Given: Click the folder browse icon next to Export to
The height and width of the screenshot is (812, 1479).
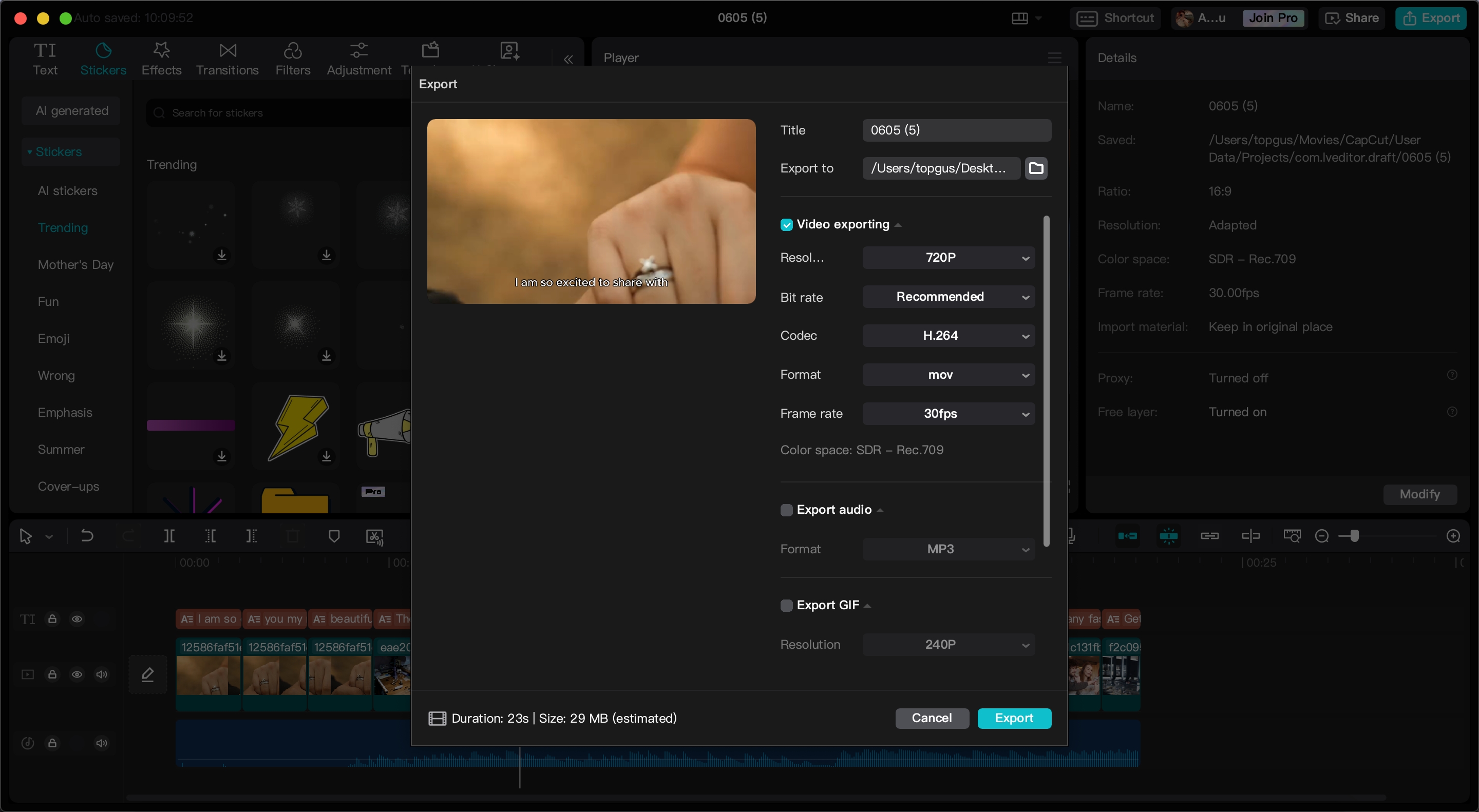Looking at the screenshot, I should point(1036,168).
